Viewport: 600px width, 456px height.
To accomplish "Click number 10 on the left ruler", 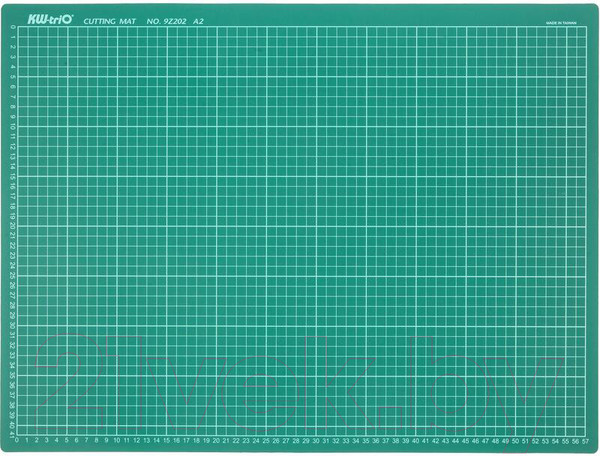I will tap(9, 126).
